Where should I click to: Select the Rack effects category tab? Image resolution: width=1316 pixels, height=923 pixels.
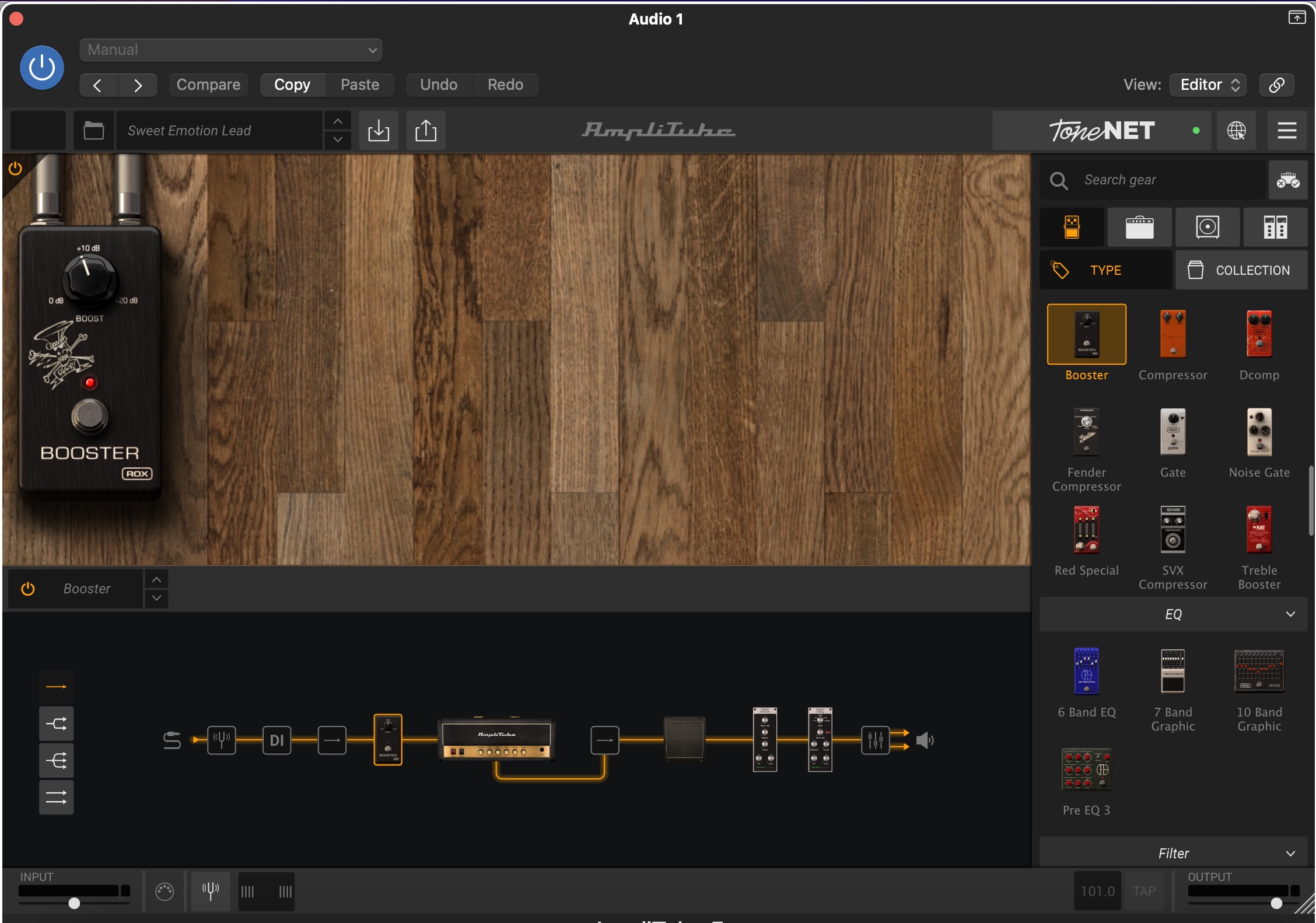pyautogui.click(x=1275, y=227)
